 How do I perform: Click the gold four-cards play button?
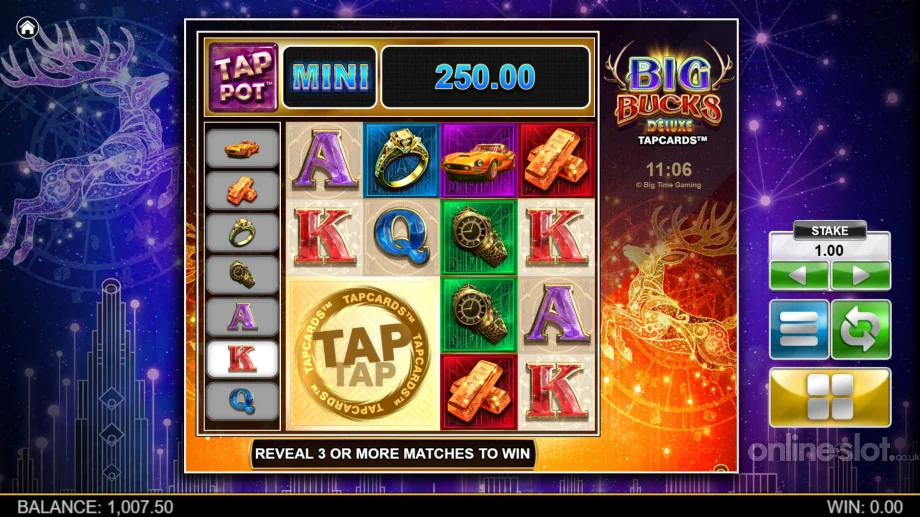click(x=830, y=397)
